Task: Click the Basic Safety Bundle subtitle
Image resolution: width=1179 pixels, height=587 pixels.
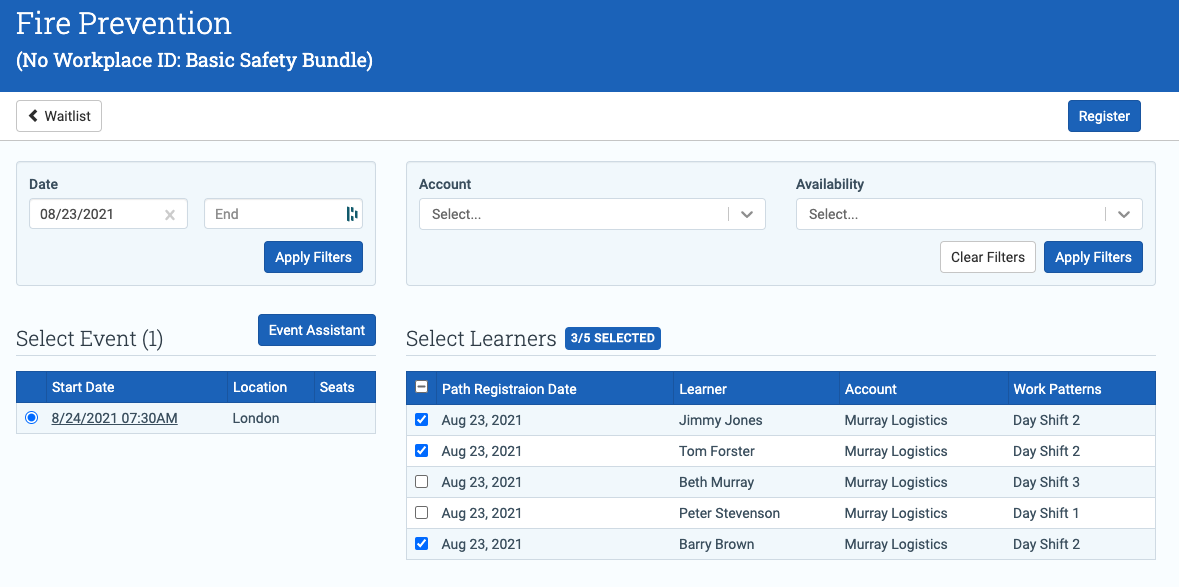Action: [x=194, y=60]
